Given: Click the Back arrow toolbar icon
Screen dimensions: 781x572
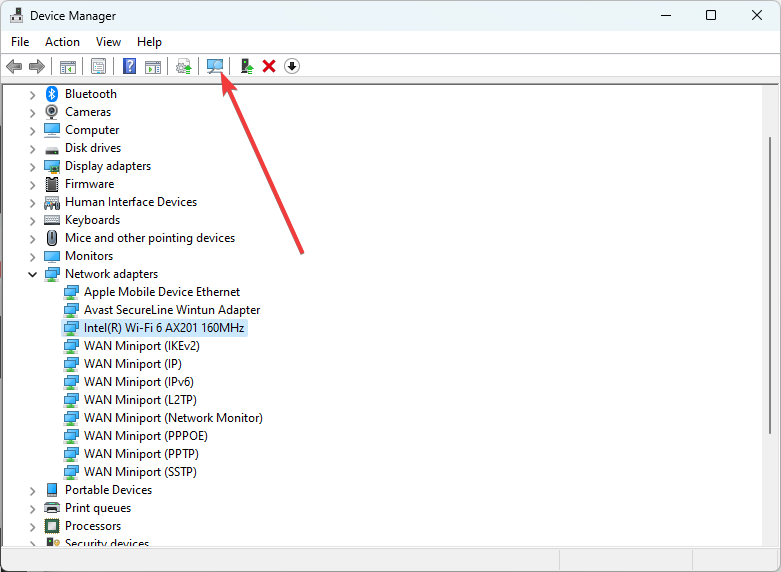Looking at the screenshot, I should (14, 66).
